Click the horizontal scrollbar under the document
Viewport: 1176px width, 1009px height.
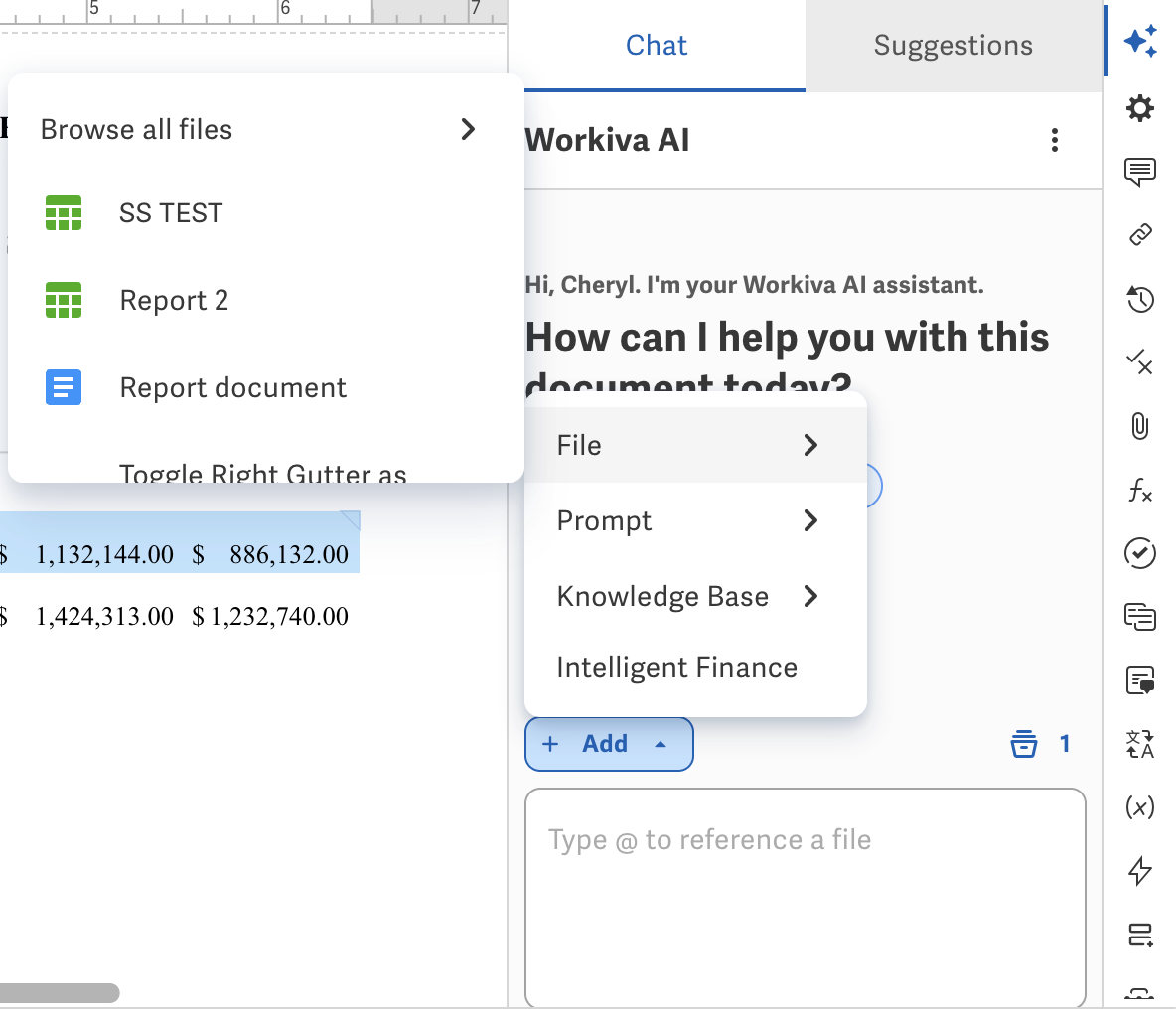point(60,992)
